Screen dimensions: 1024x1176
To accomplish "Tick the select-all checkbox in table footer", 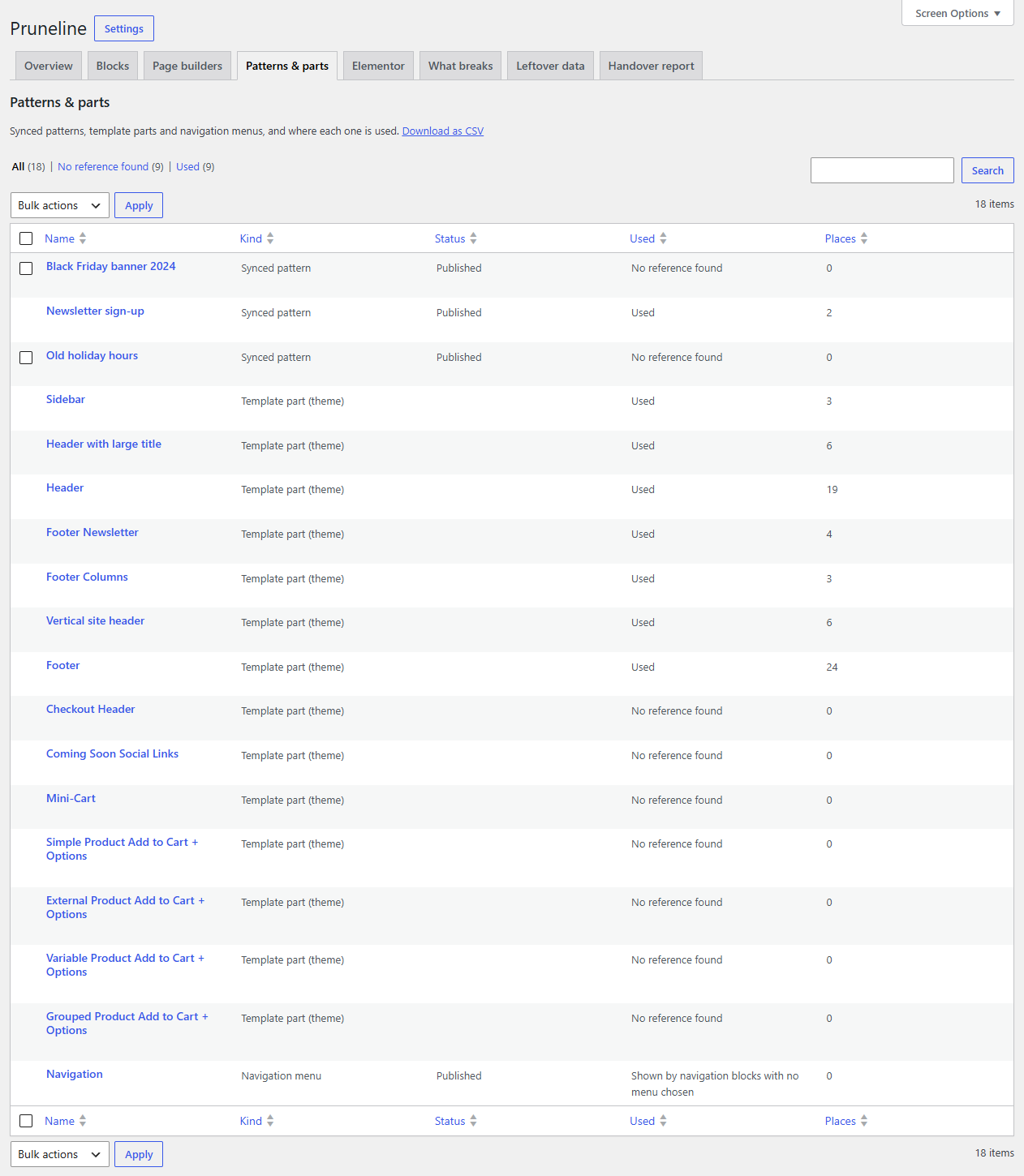I will [x=26, y=1121].
